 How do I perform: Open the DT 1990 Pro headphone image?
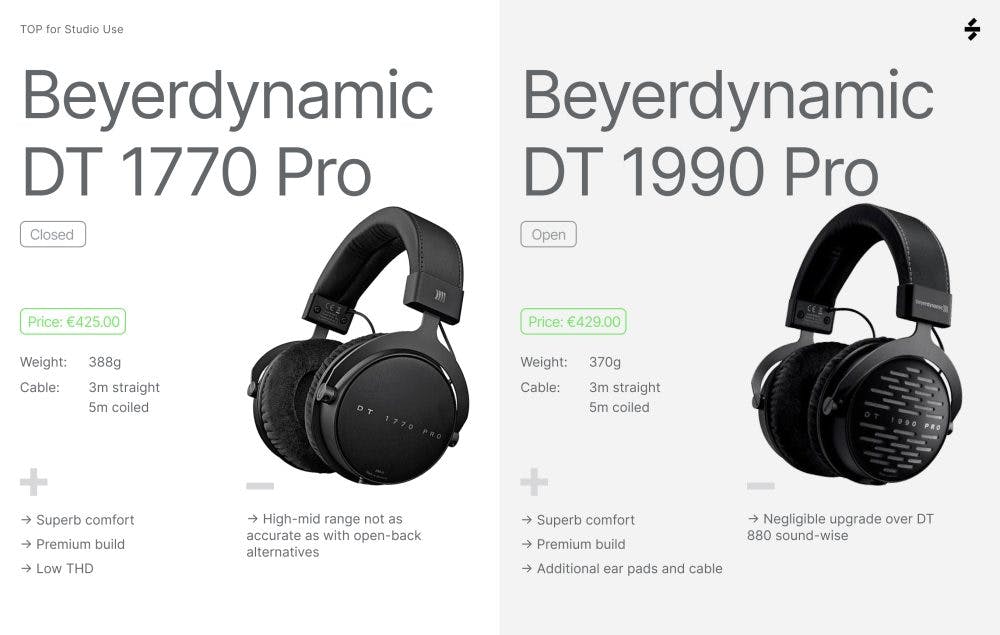point(857,344)
